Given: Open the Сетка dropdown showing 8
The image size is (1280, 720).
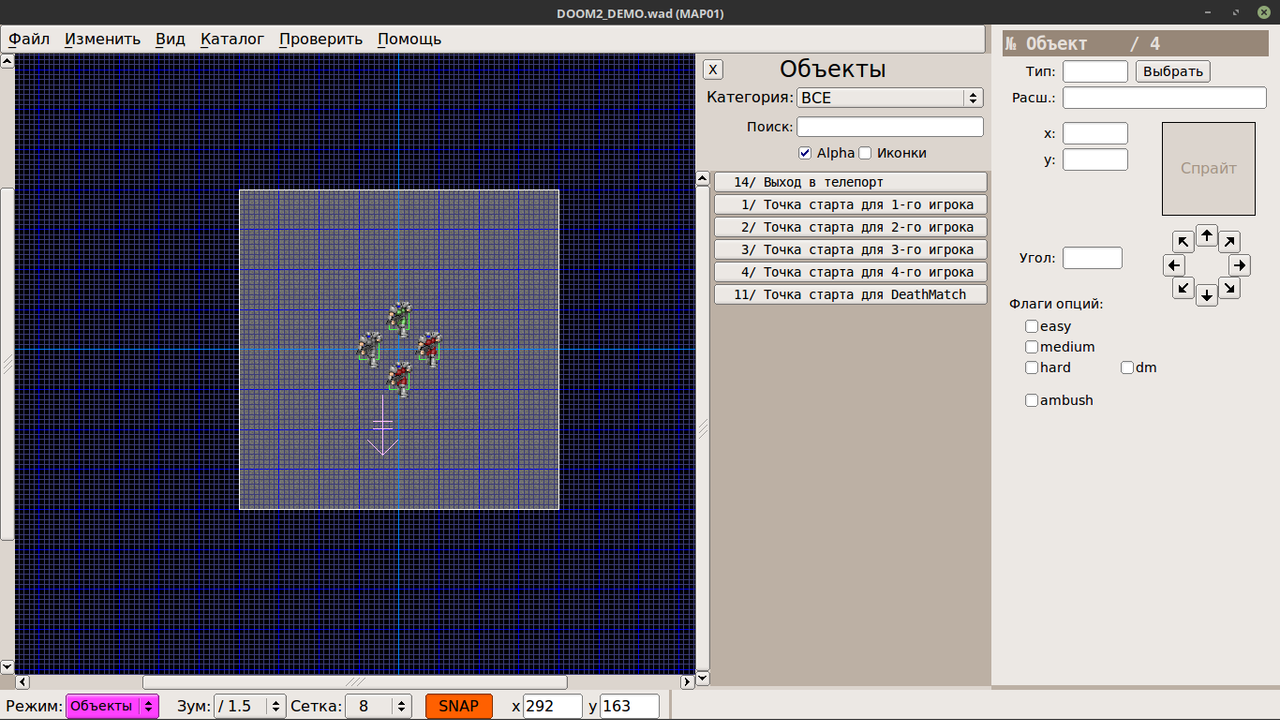Looking at the screenshot, I should point(379,706).
